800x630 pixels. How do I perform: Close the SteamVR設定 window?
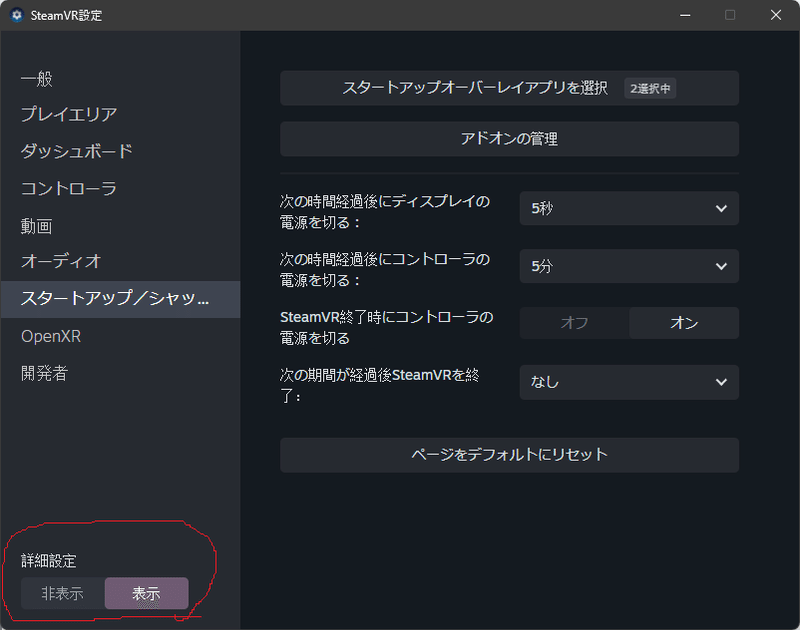click(776, 15)
